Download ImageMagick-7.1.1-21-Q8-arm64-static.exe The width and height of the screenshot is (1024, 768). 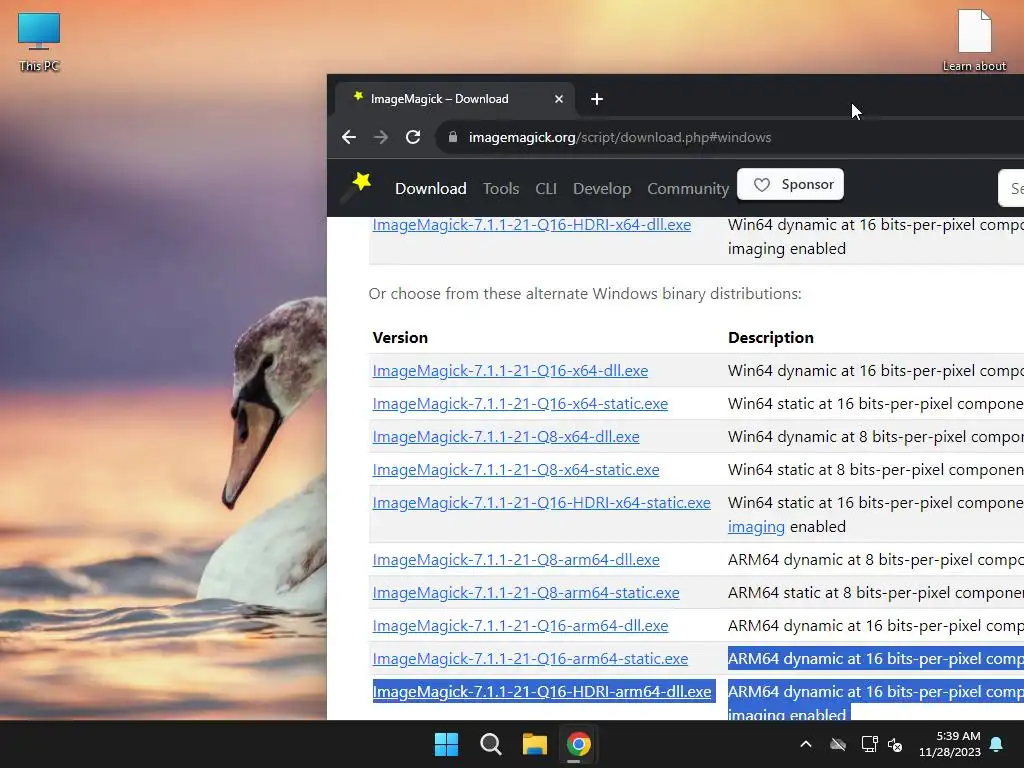point(526,593)
